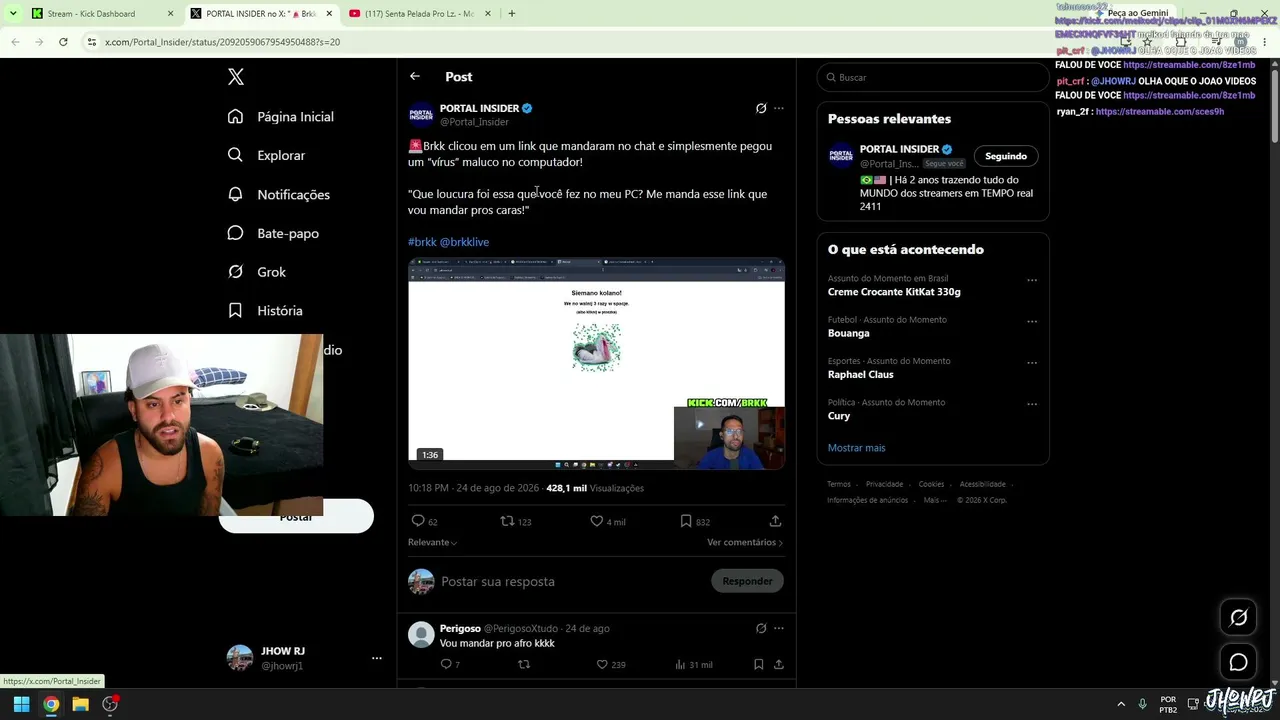Open options for the Bouanga trend
Viewport: 1280px width, 720px height.
click(1032, 322)
